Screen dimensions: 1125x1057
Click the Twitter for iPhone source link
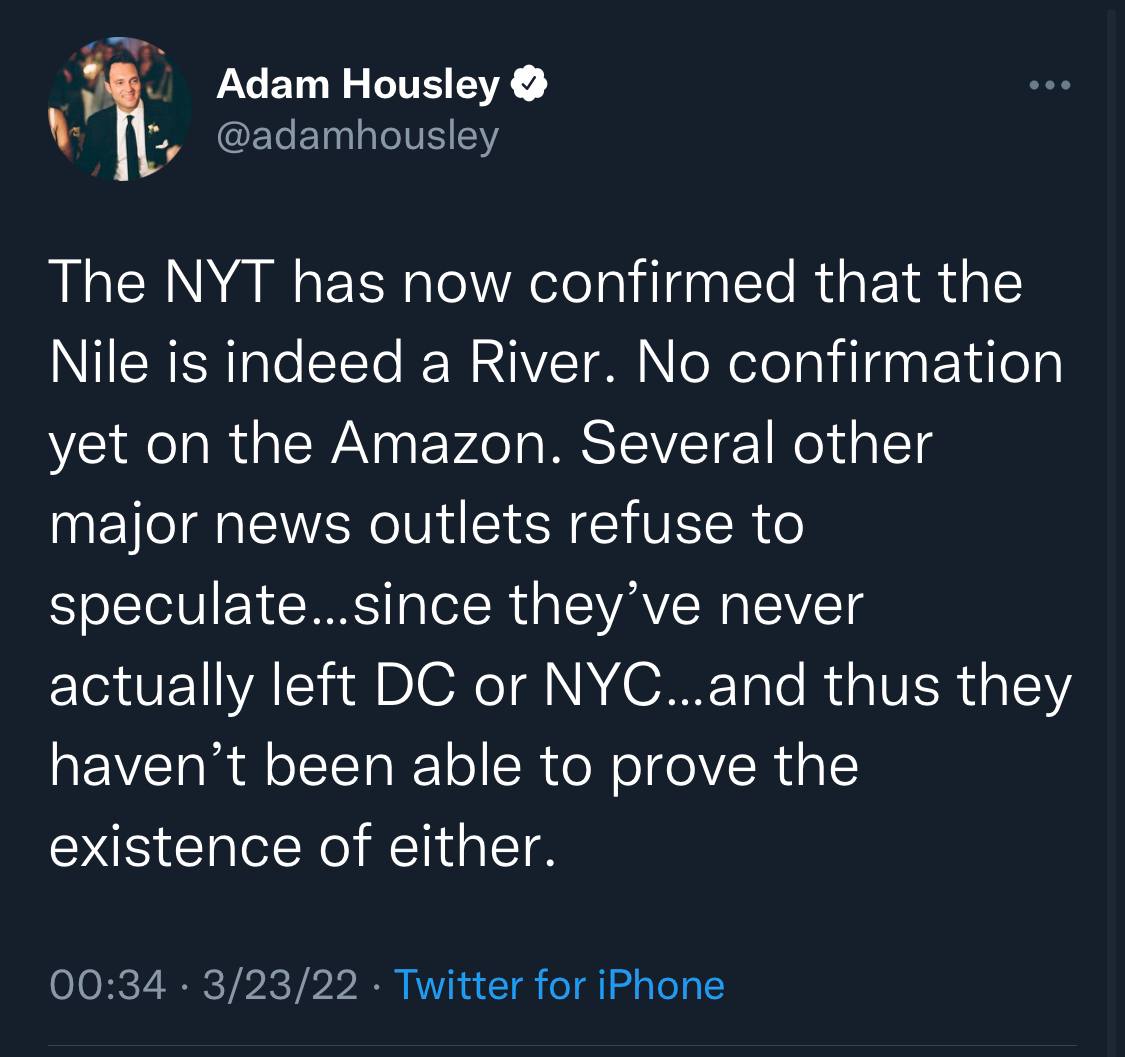coord(559,984)
